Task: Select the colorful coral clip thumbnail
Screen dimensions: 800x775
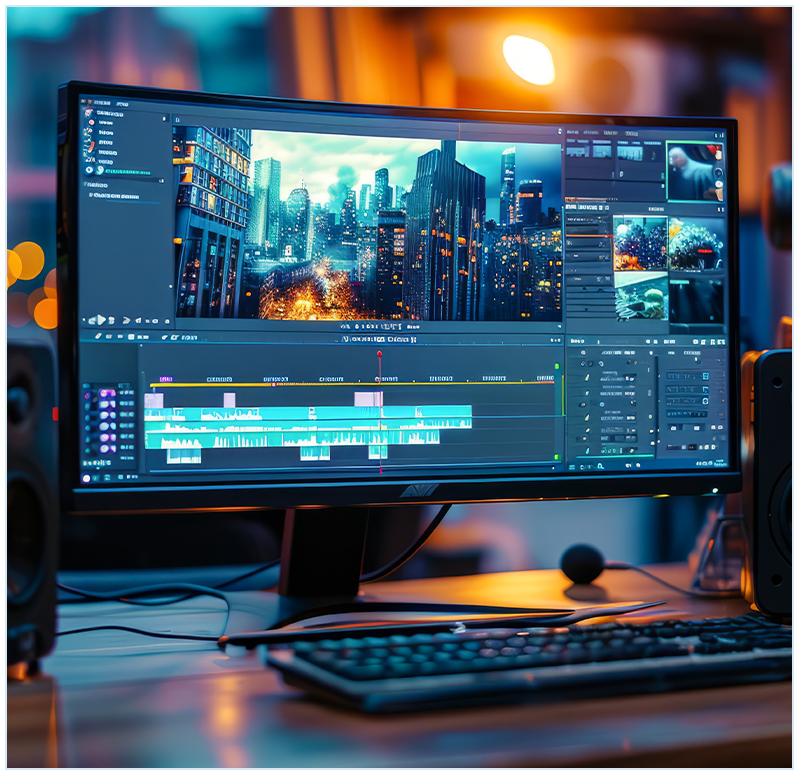Action: (639, 243)
